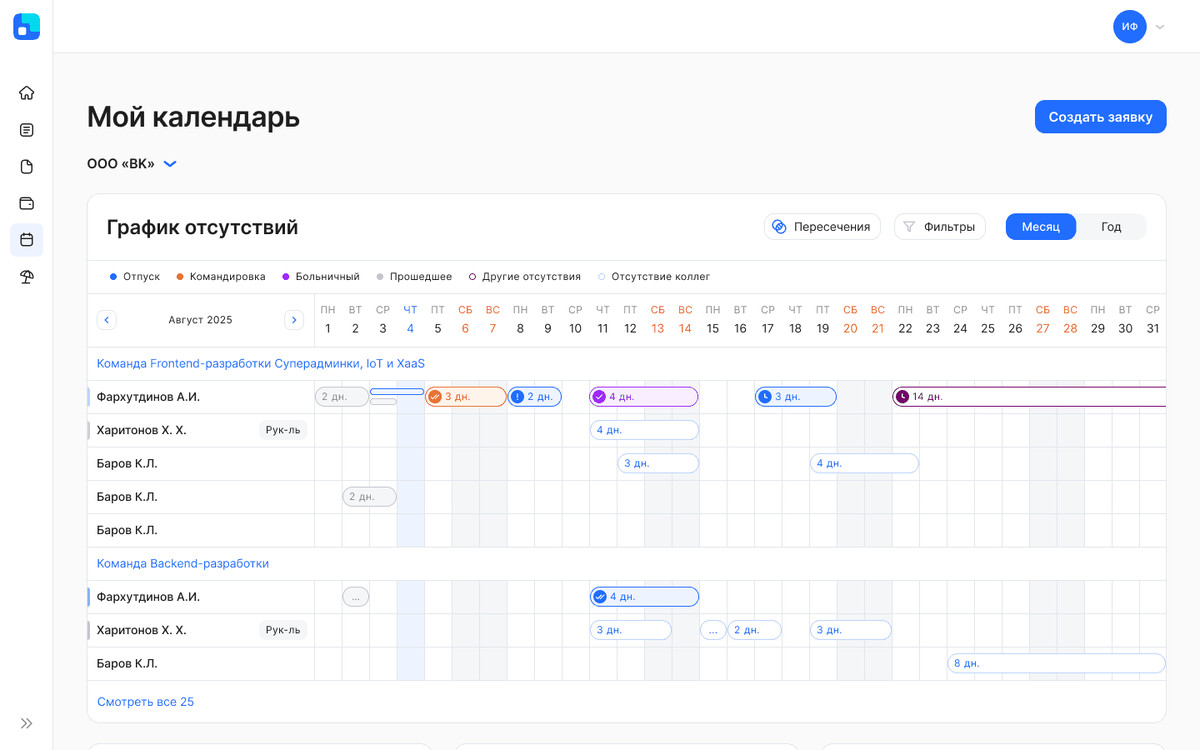Open the beach umbrella vacation icon
The width and height of the screenshot is (1200, 750).
click(x=27, y=277)
